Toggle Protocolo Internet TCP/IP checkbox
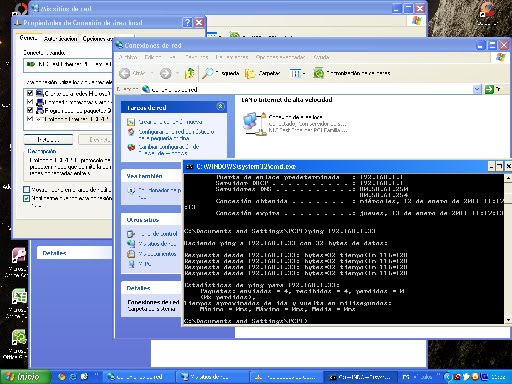The width and height of the screenshot is (512, 384). pyautogui.click(x=30, y=119)
